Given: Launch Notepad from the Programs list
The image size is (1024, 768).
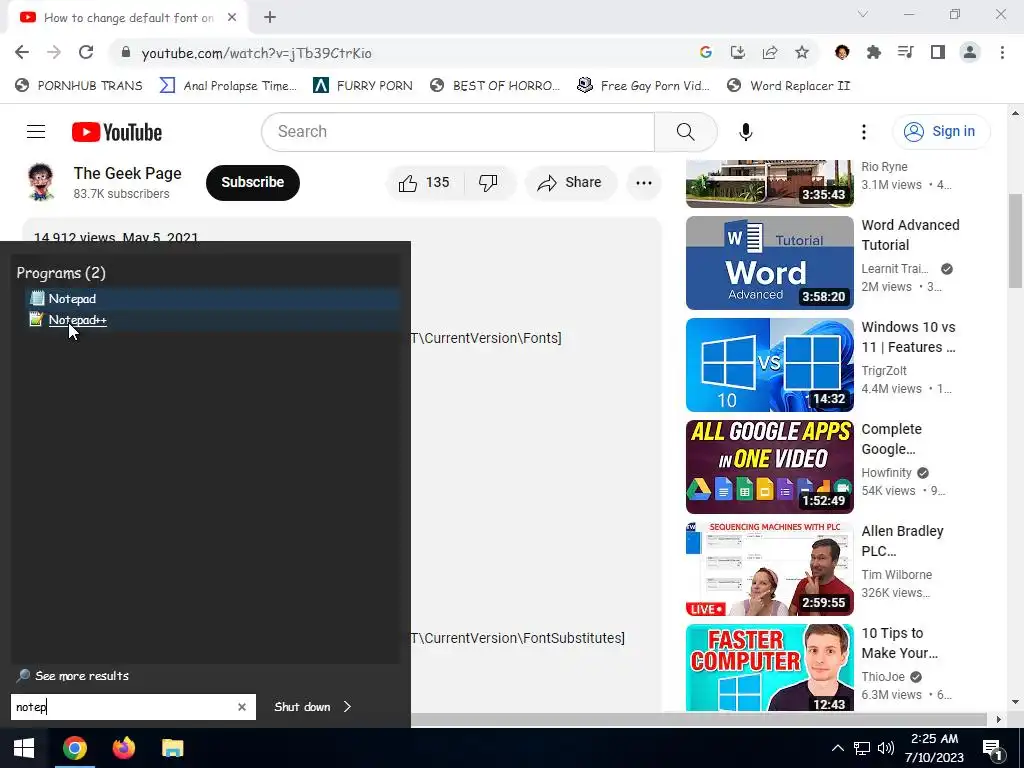Looking at the screenshot, I should [213, 298].
